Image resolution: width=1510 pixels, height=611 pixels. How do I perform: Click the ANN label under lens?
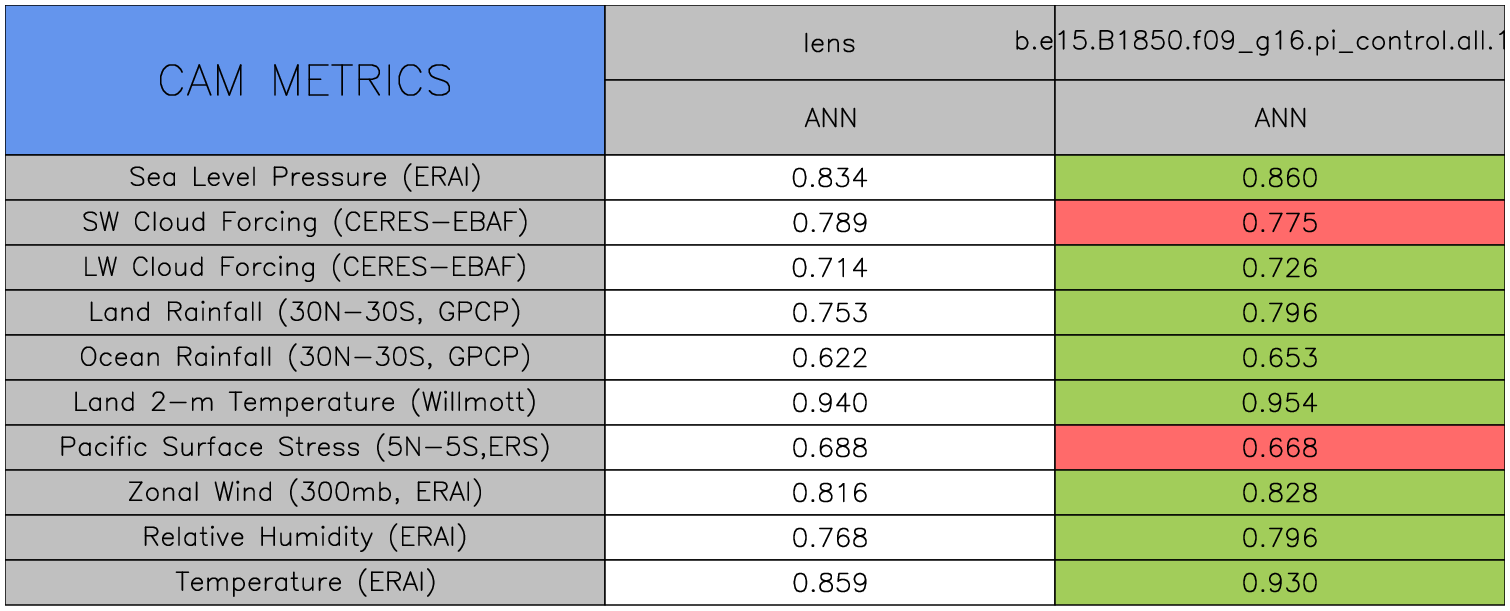830,118
